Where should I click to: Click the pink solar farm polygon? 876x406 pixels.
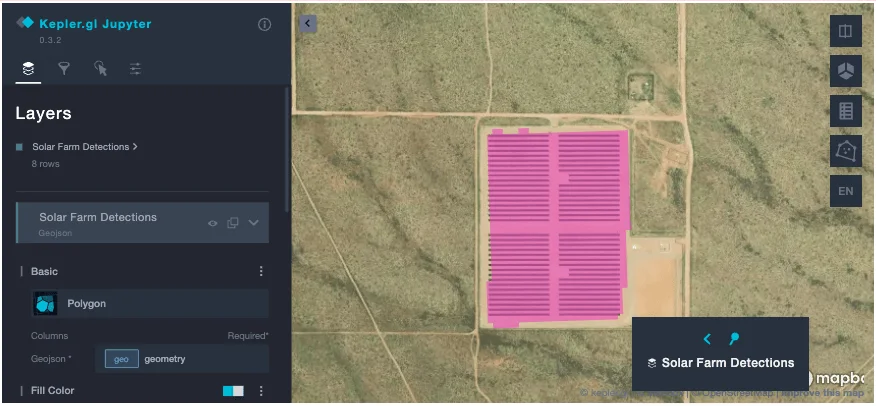tap(557, 226)
